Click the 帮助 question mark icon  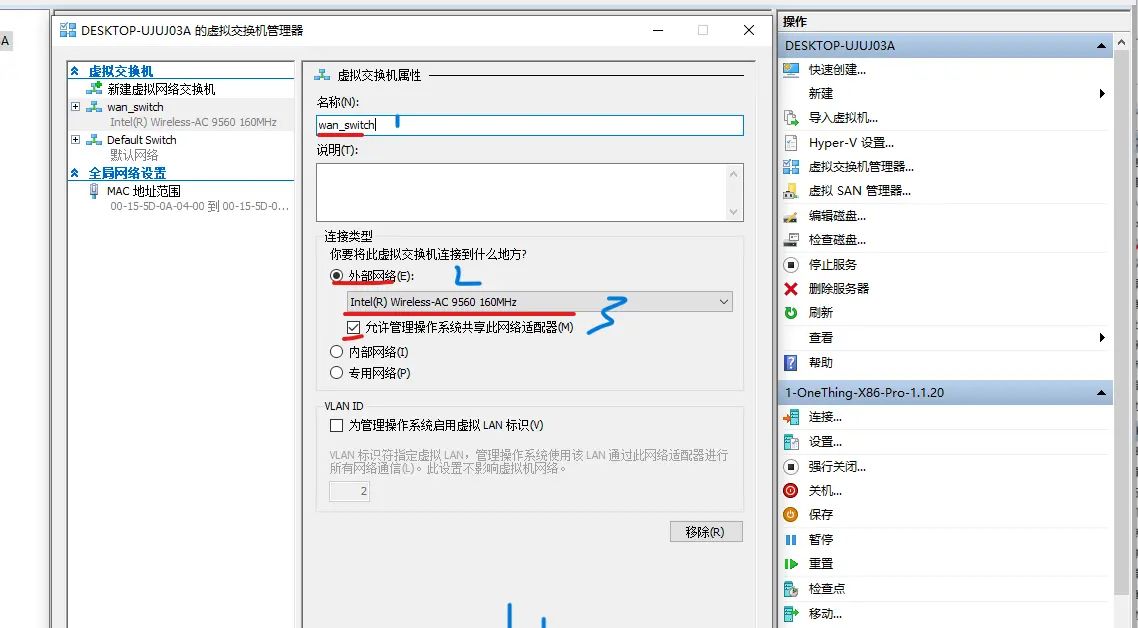pyautogui.click(x=791, y=362)
